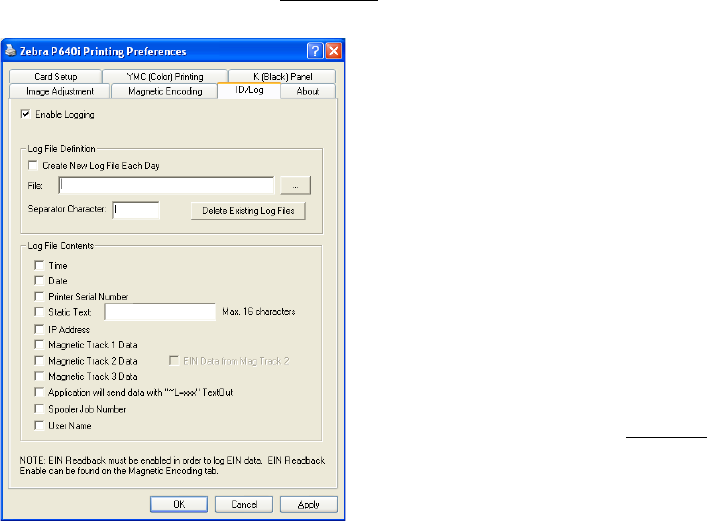Click the Cancel button
Screen dimensions: 707x521
(244, 504)
